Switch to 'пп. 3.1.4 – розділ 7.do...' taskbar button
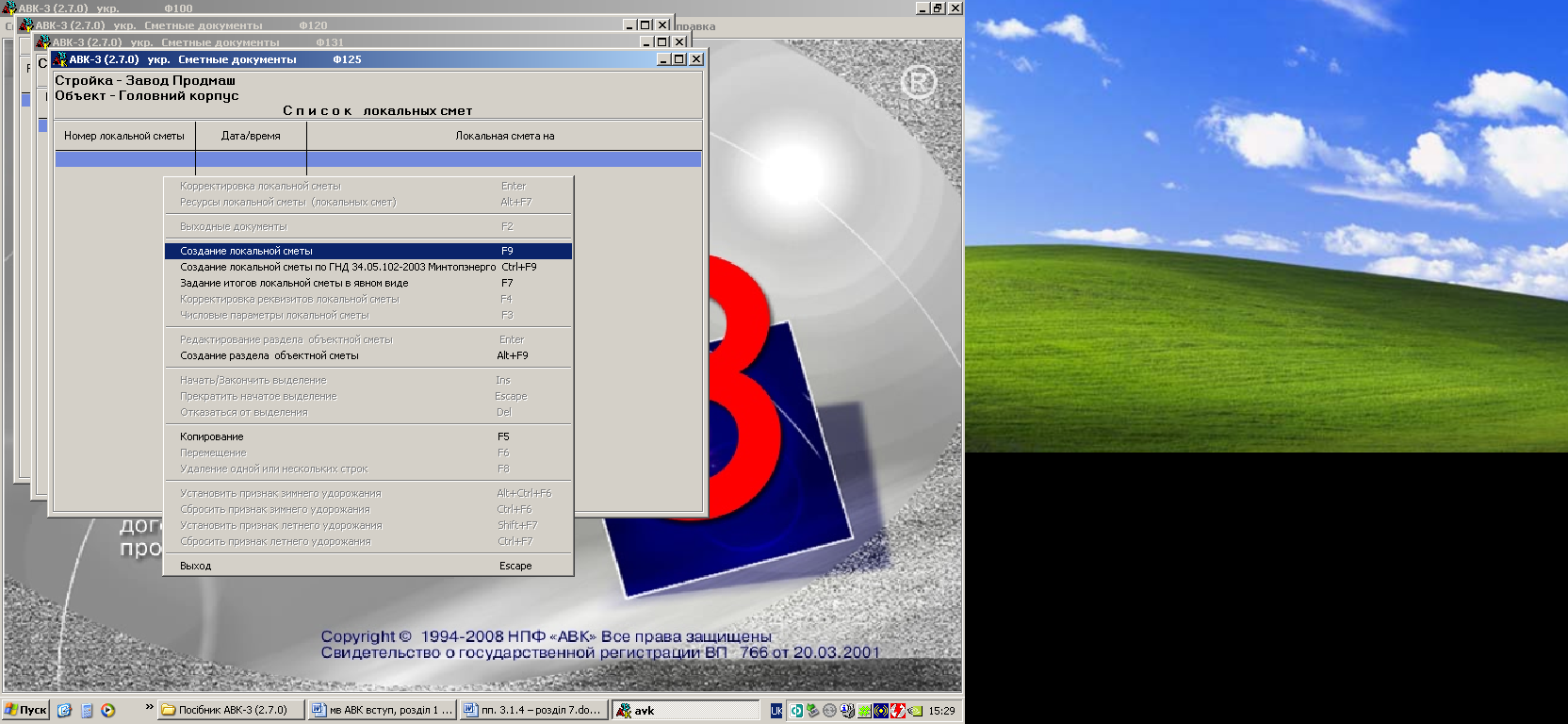This screenshot has width=1568, height=724. (534, 710)
